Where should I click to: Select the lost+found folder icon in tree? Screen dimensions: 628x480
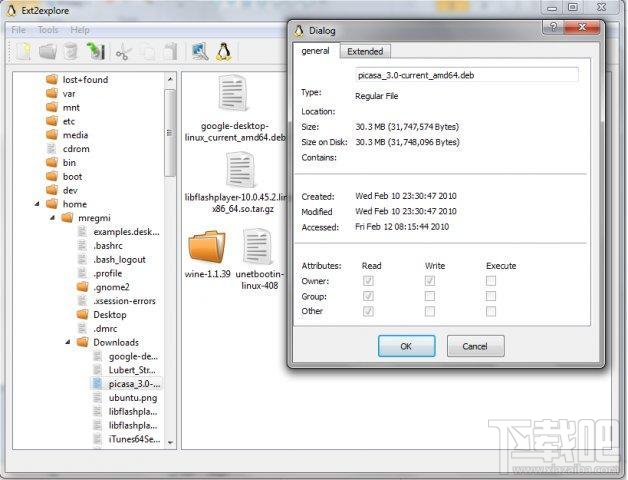52,79
